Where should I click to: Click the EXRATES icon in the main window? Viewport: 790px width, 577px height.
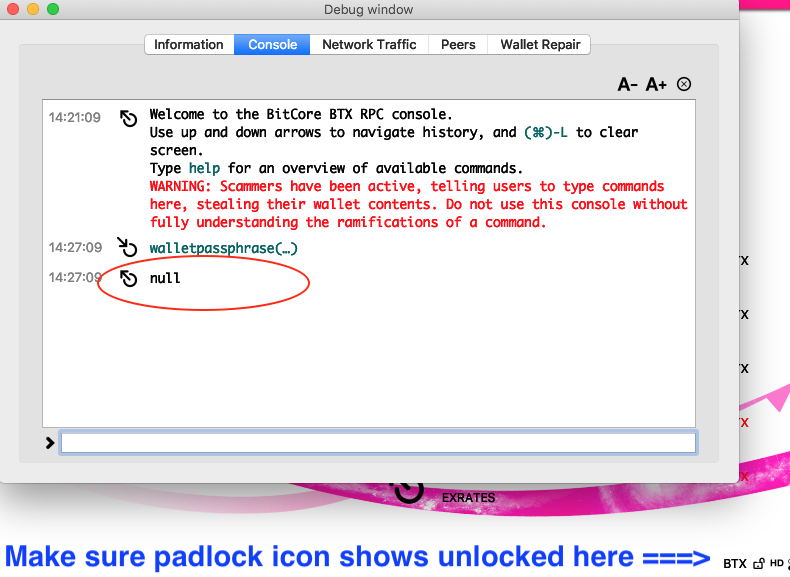(408, 492)
